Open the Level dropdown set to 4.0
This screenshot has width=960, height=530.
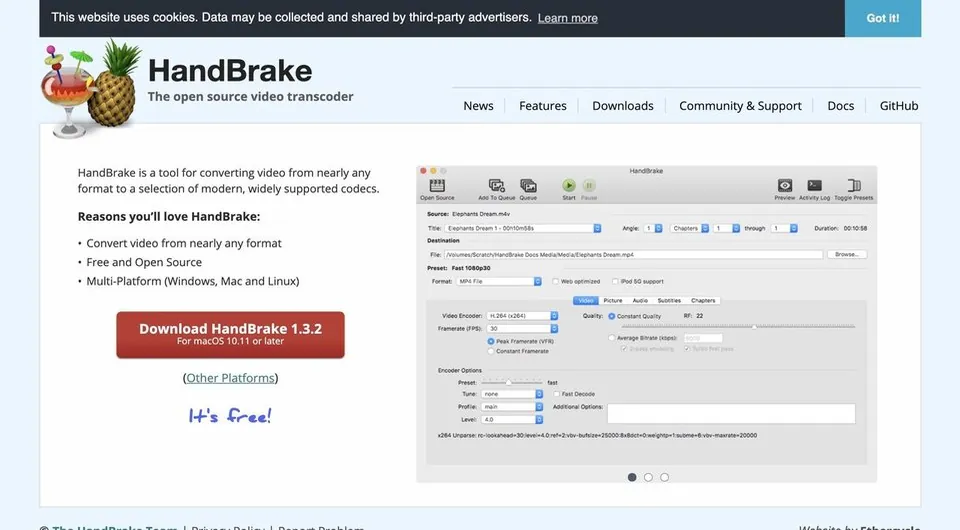tap(512, 420)
